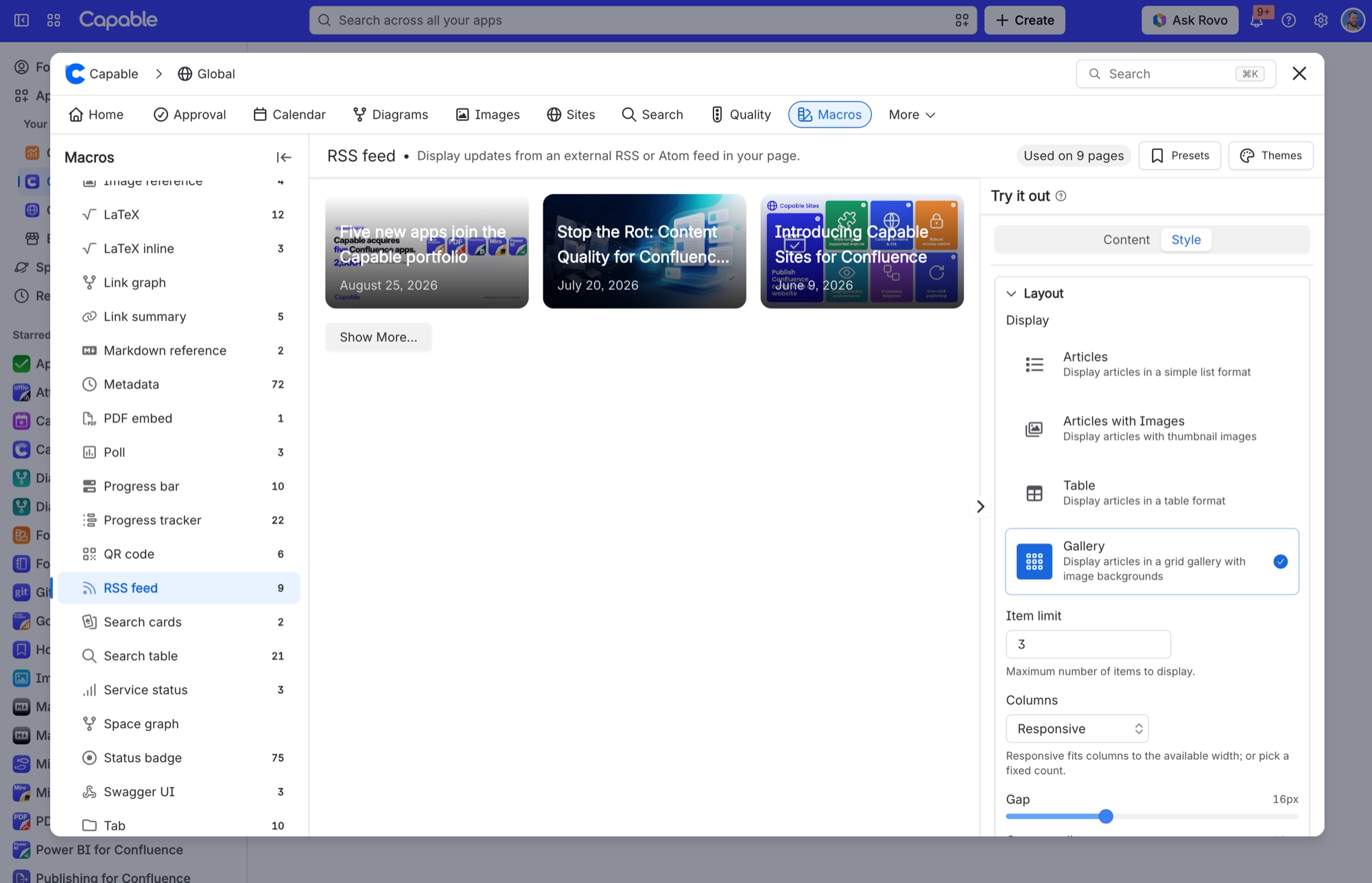Viewport: 1372px width, 883px height.
Task: Choose the Table display option
Action: (1152, 493)
